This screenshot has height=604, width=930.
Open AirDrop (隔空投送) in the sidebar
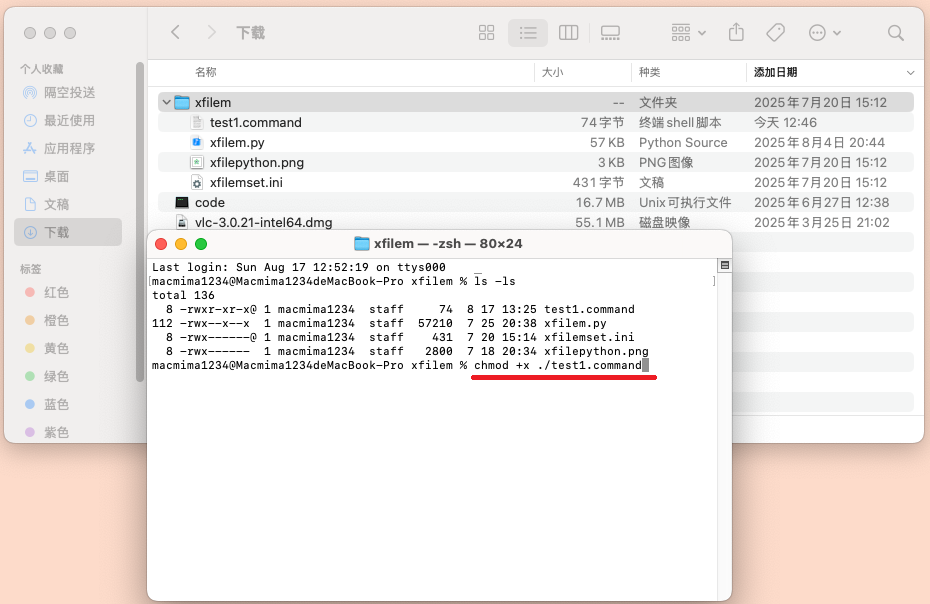point(69,92)
